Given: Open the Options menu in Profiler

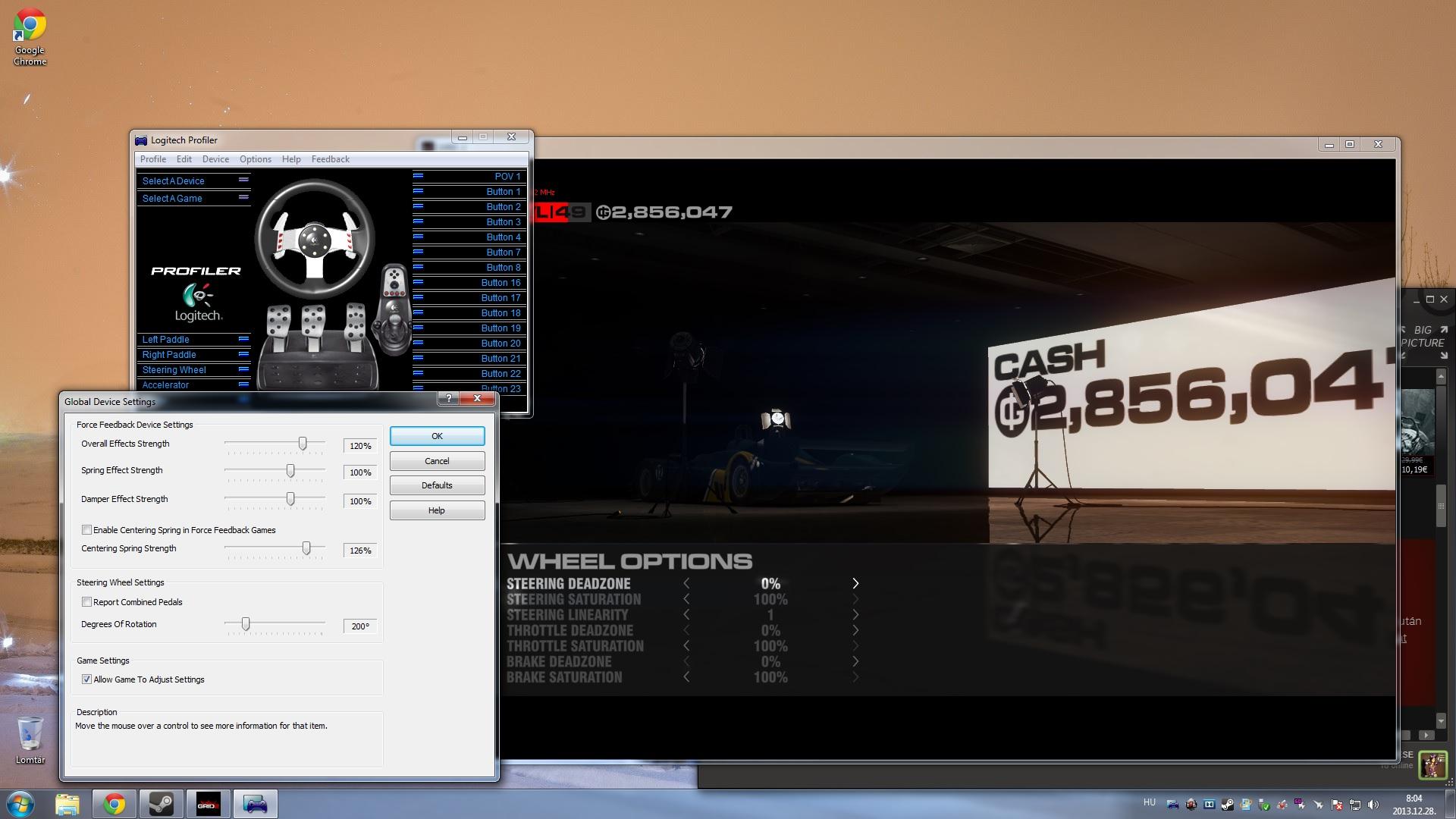Looking at the screenshot, I should 255,159.
